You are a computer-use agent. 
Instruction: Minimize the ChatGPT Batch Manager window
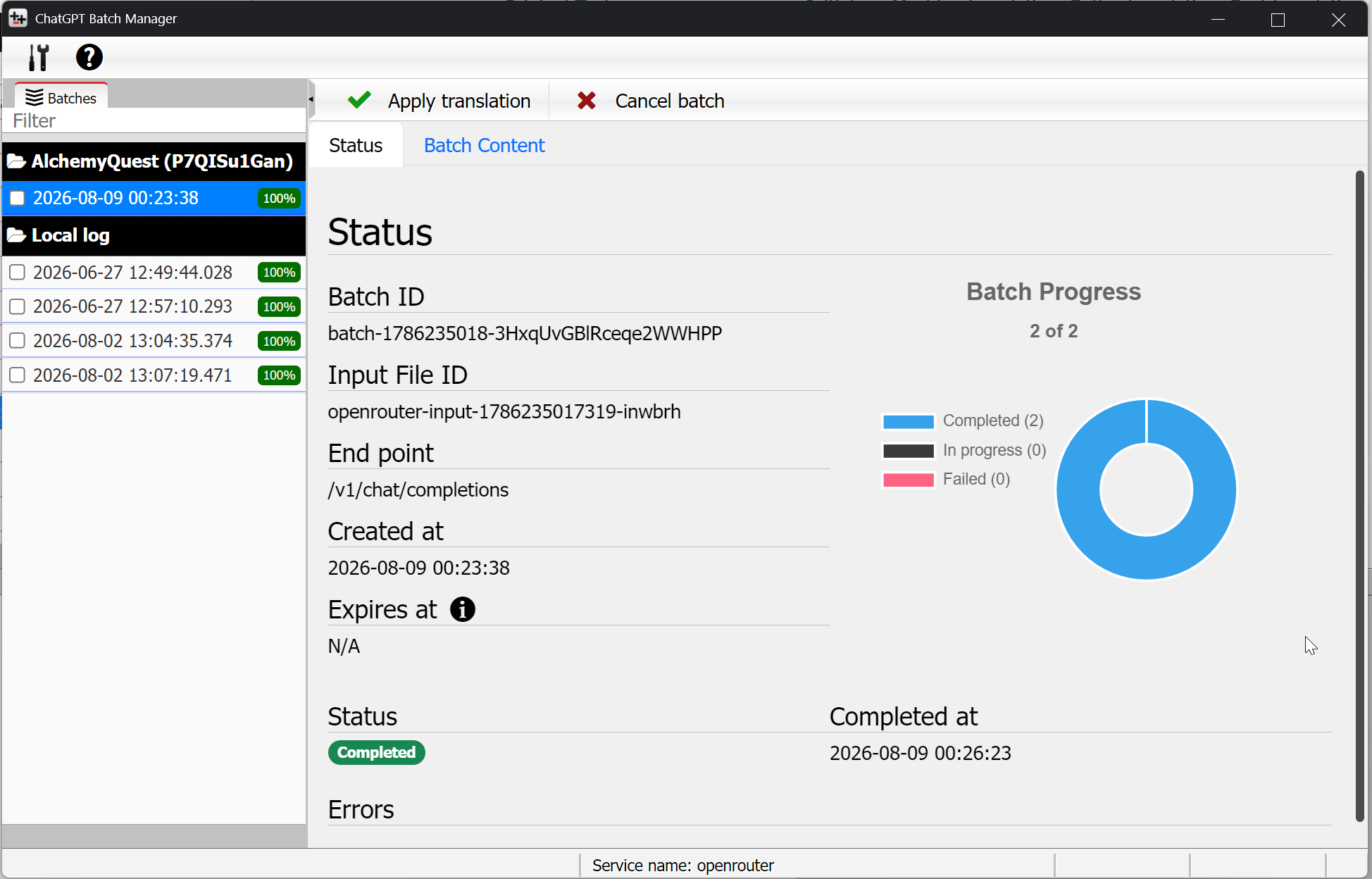[1218, 19]
